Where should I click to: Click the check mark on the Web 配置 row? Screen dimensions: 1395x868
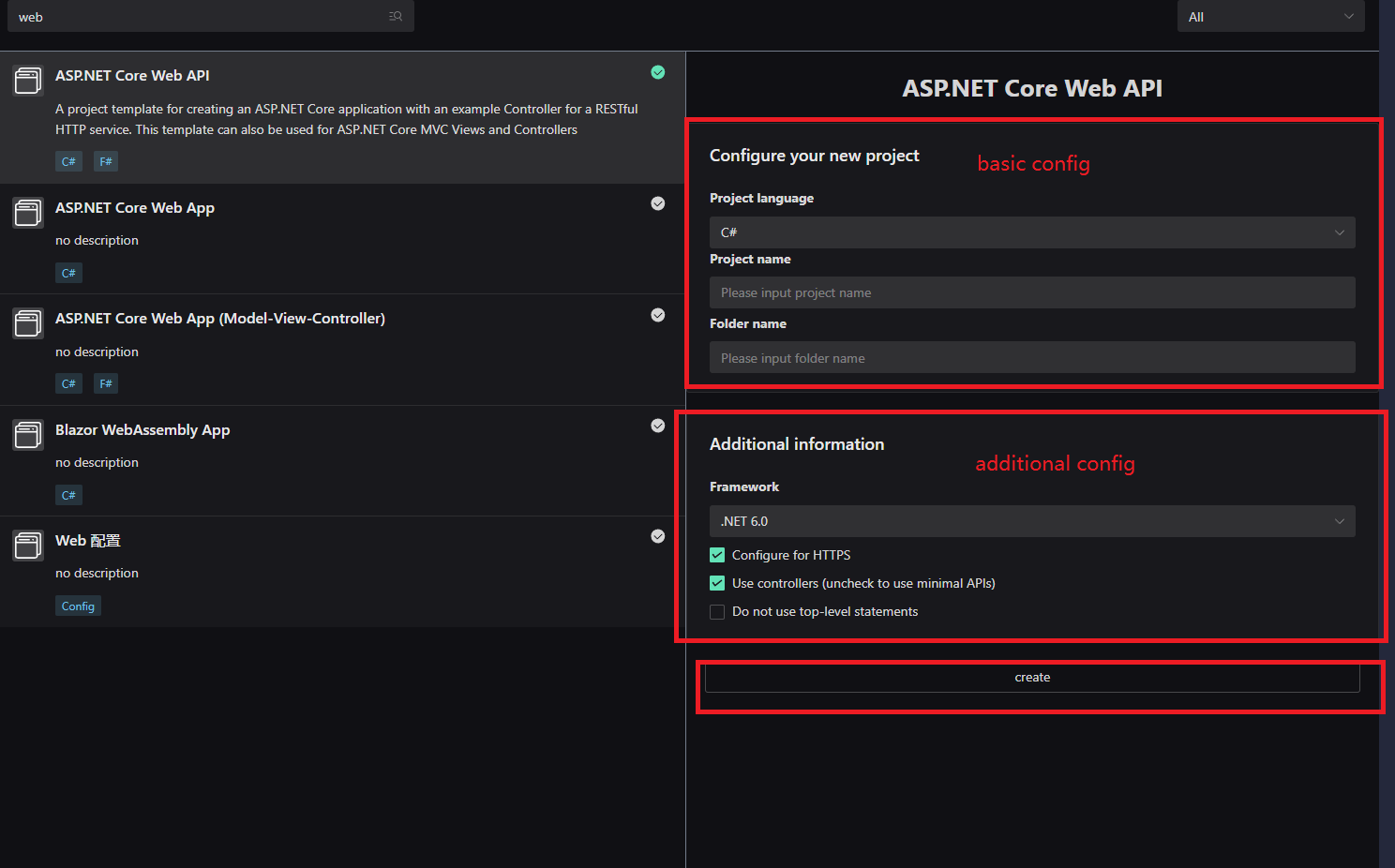[x=658, y=536]
